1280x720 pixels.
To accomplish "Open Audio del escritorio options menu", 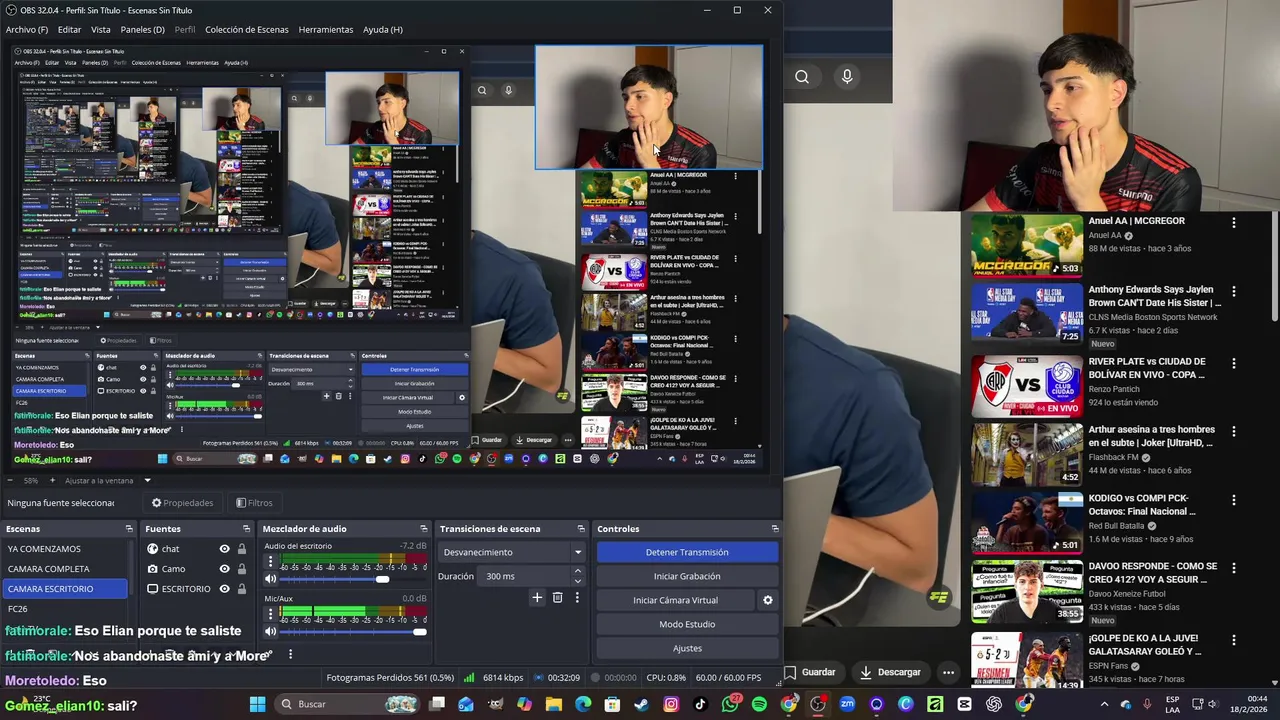I will click(270, 560).
